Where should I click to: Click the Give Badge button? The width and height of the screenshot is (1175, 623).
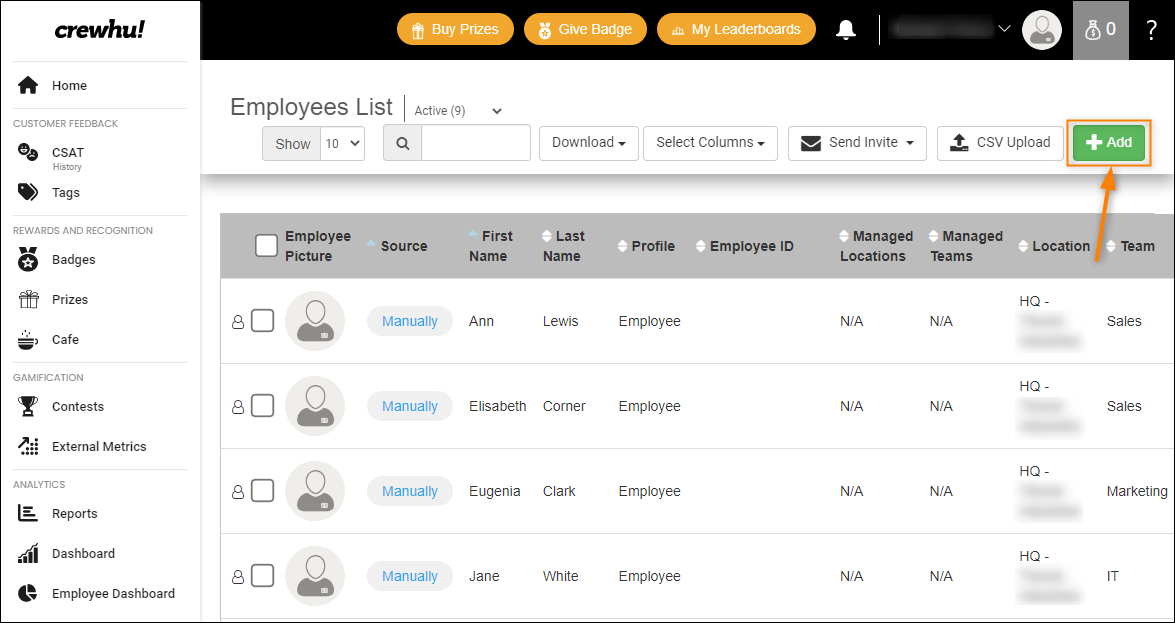(x=585, y=29)
